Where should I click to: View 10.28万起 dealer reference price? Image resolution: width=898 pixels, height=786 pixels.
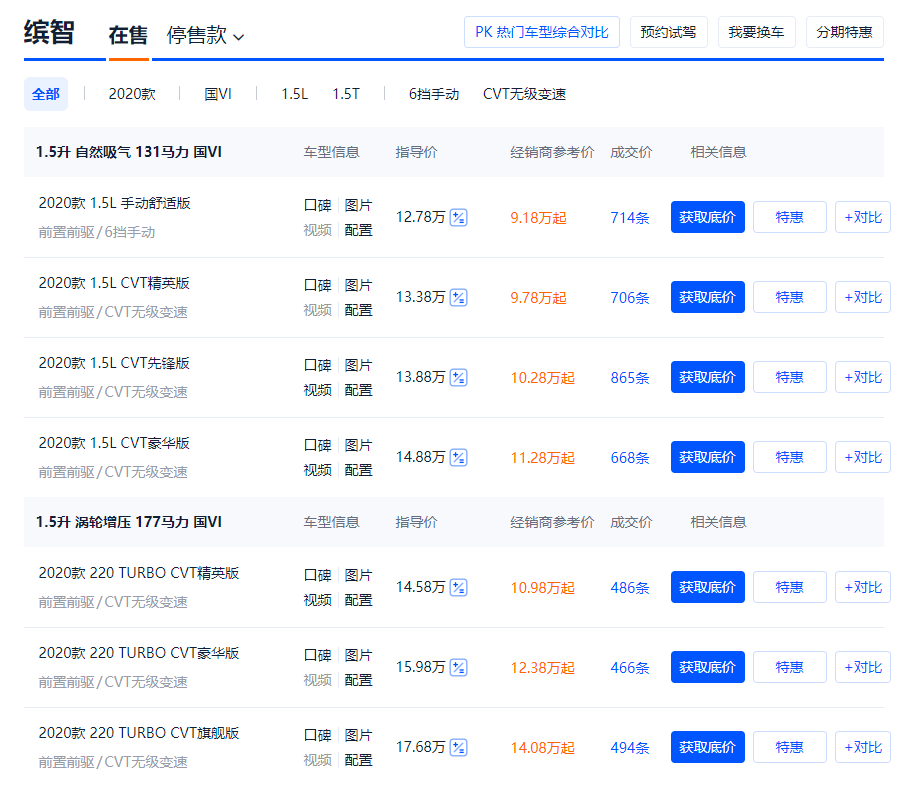tap(542, 378)
